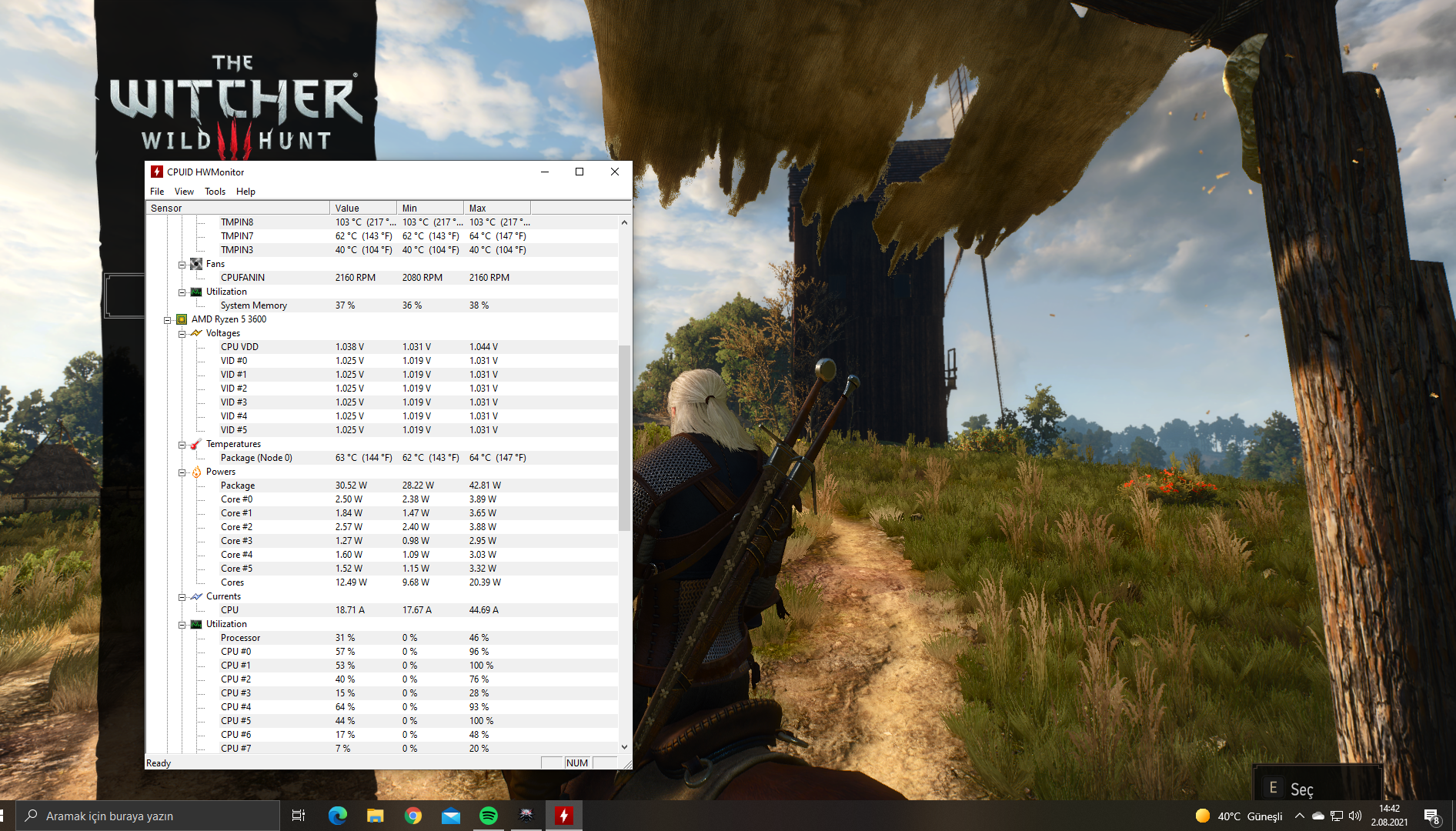
Task: Launch Google Chrome from the taskbar
Action: (x=413, y=816)
